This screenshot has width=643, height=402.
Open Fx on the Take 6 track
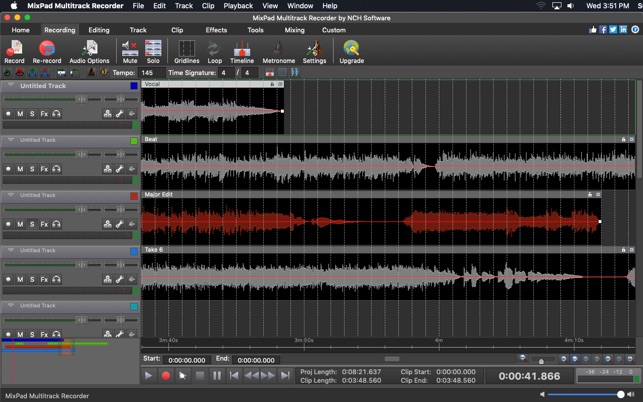tap(44, 279)
